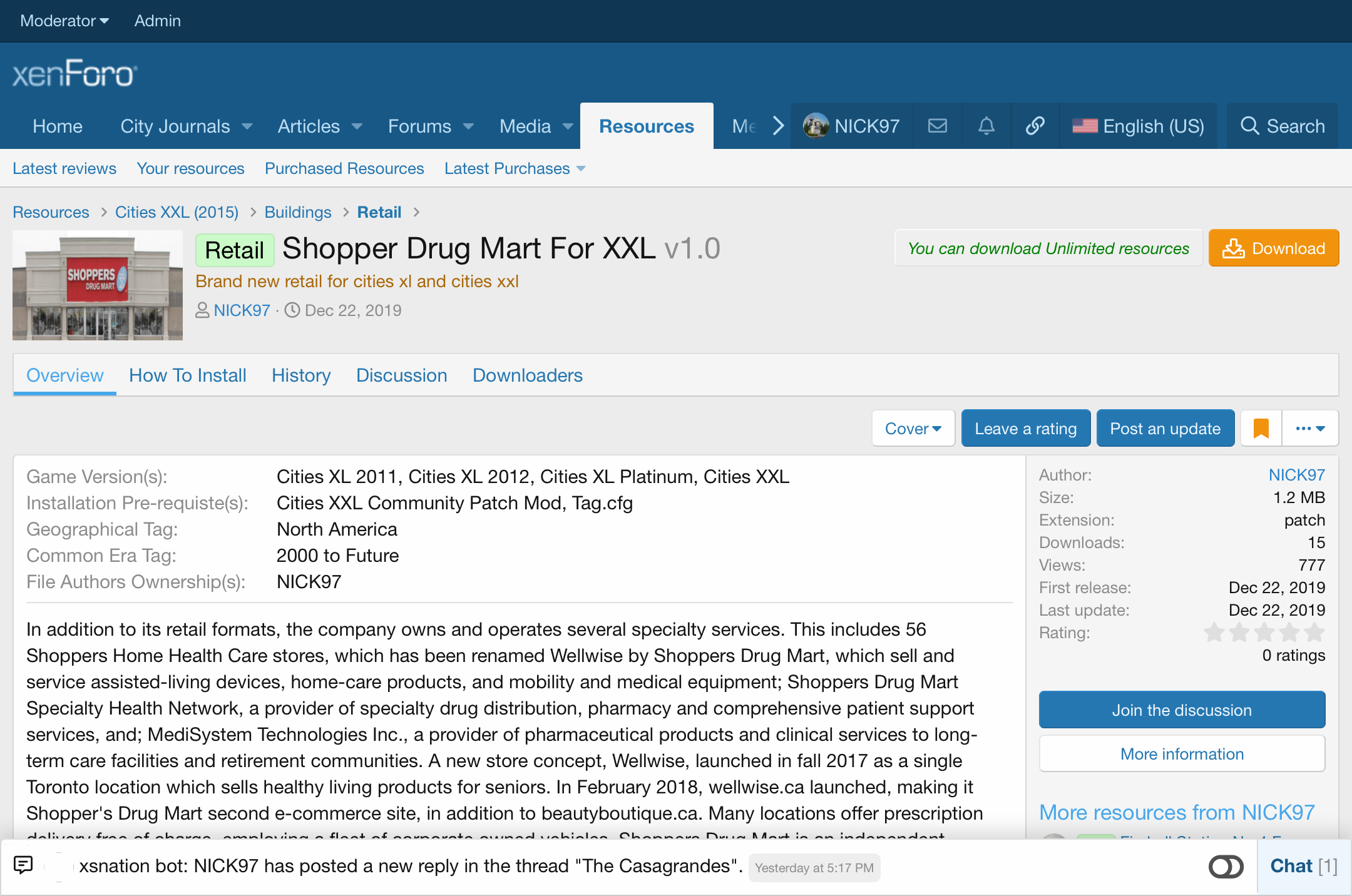Click the orange Download button
The width and height of the screenshot is (1352, 896).
(x=1273, y=248)
